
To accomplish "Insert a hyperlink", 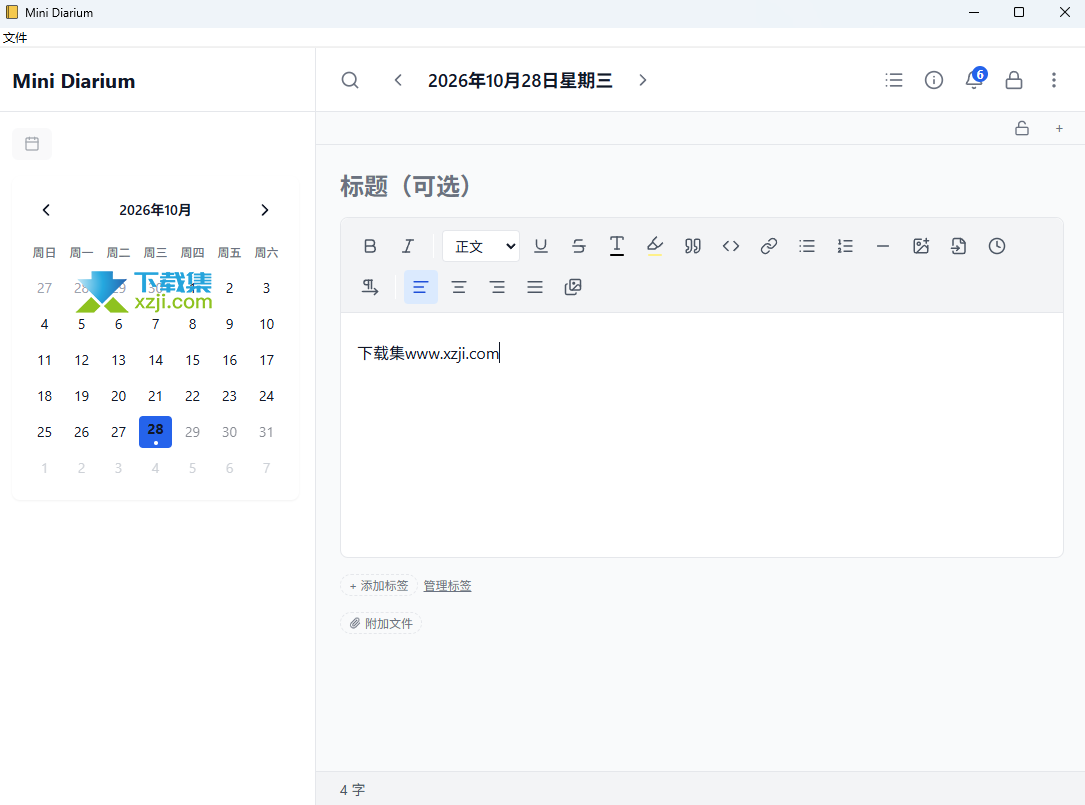I will tap(769, 246).
